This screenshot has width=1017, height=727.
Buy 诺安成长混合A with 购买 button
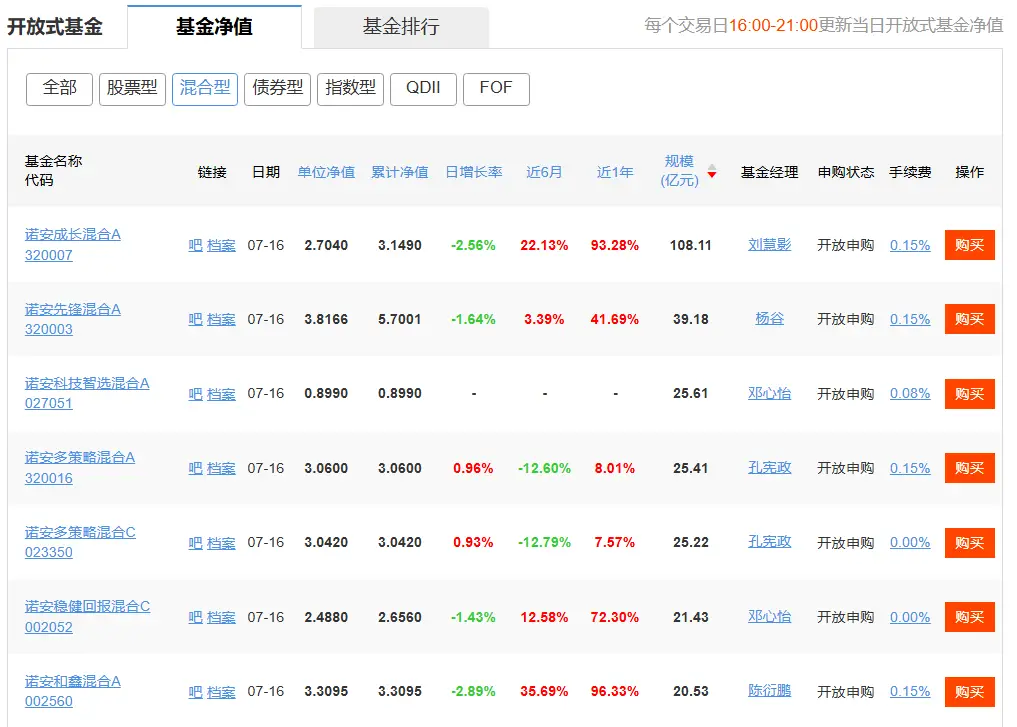coord(970,244)
